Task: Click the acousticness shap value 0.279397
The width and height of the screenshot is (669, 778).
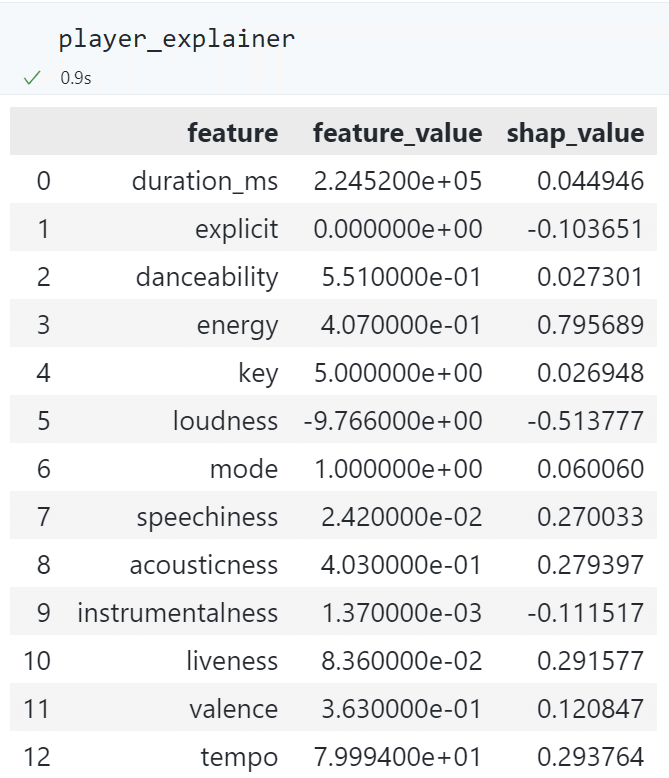Action: (590, 565)
